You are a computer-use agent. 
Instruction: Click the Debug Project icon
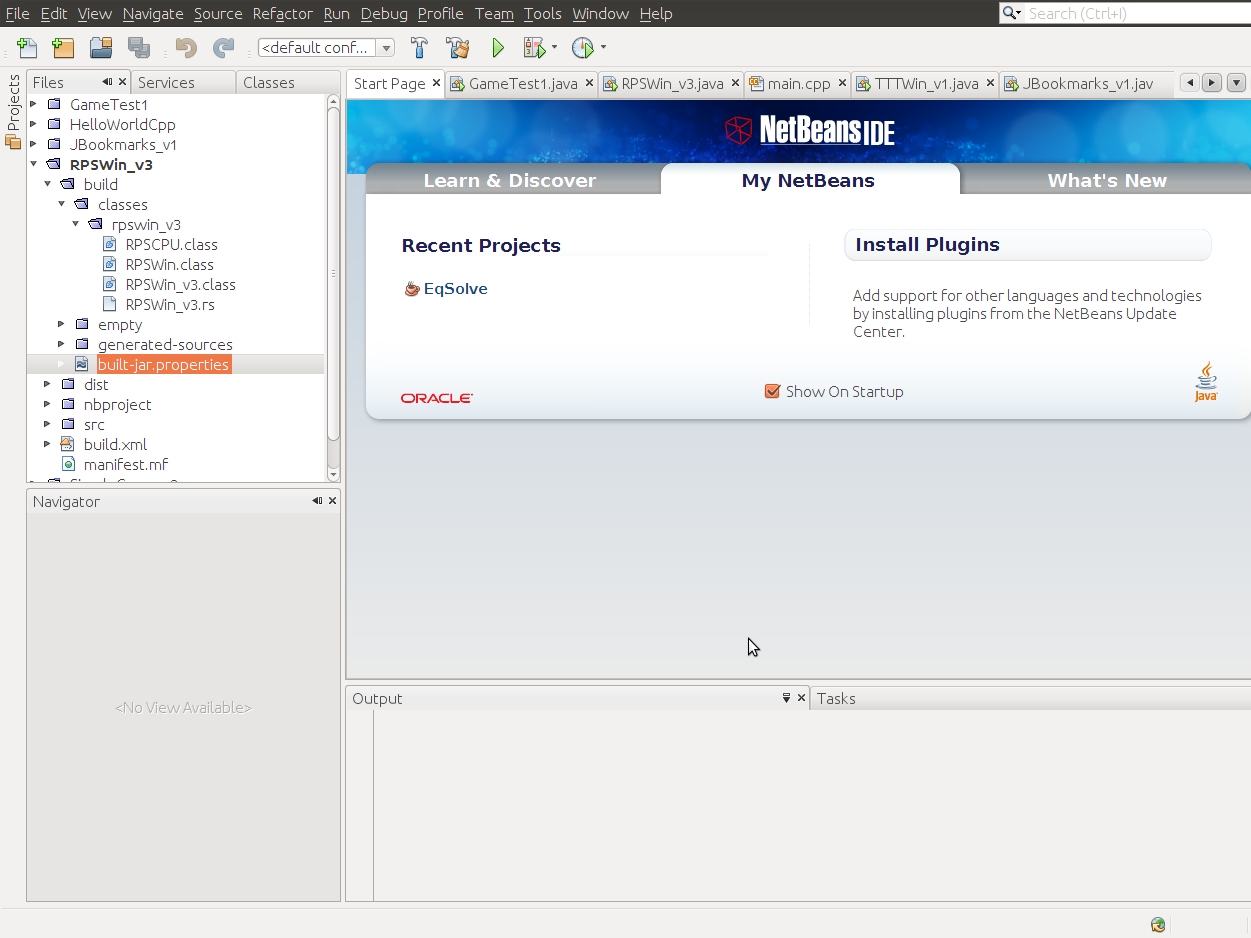(x=534, y=48)
